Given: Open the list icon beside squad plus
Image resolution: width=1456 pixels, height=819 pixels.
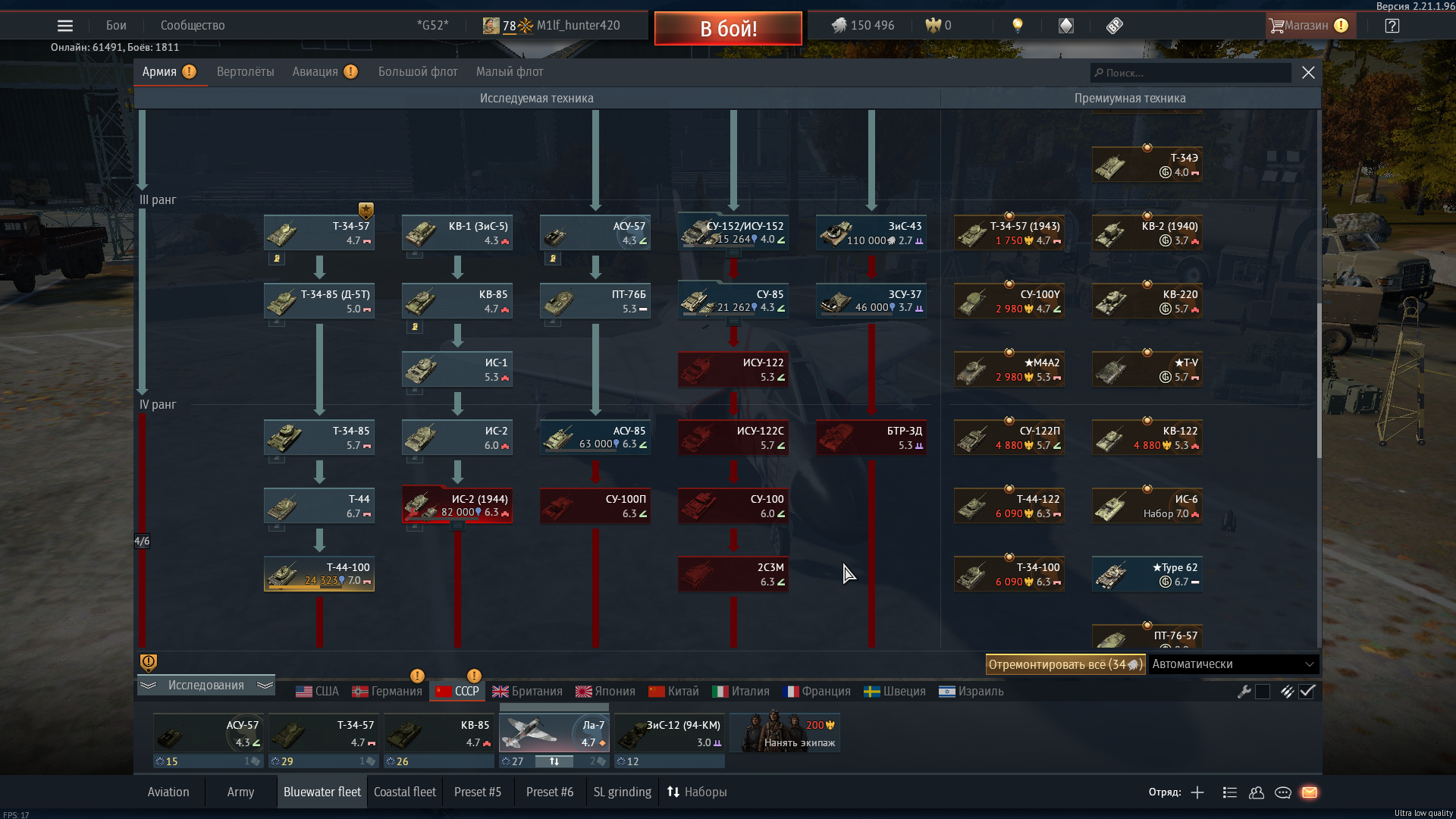Looking at the screenshot, I should pyautogui.click(x=1230, y=792).
